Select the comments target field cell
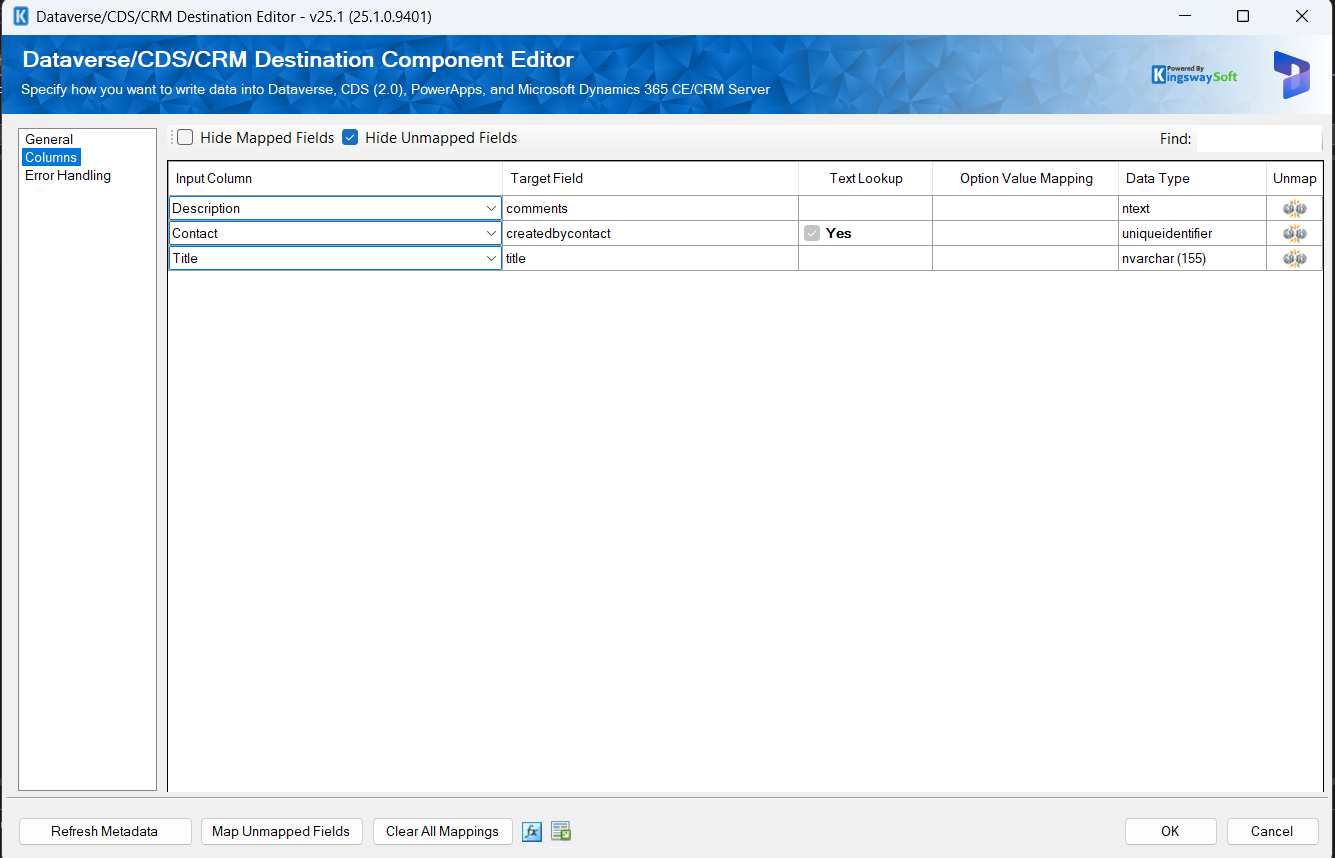1335x858 pixels. click(x=650, y=208)
